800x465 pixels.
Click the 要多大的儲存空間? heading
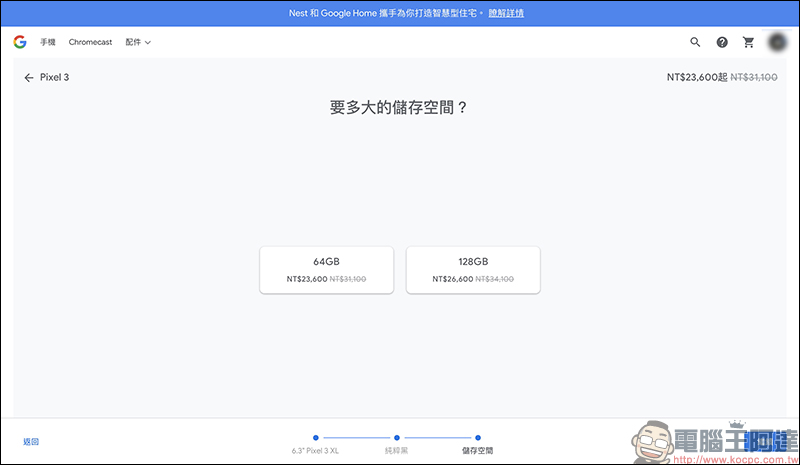click(x=398, y=107)
